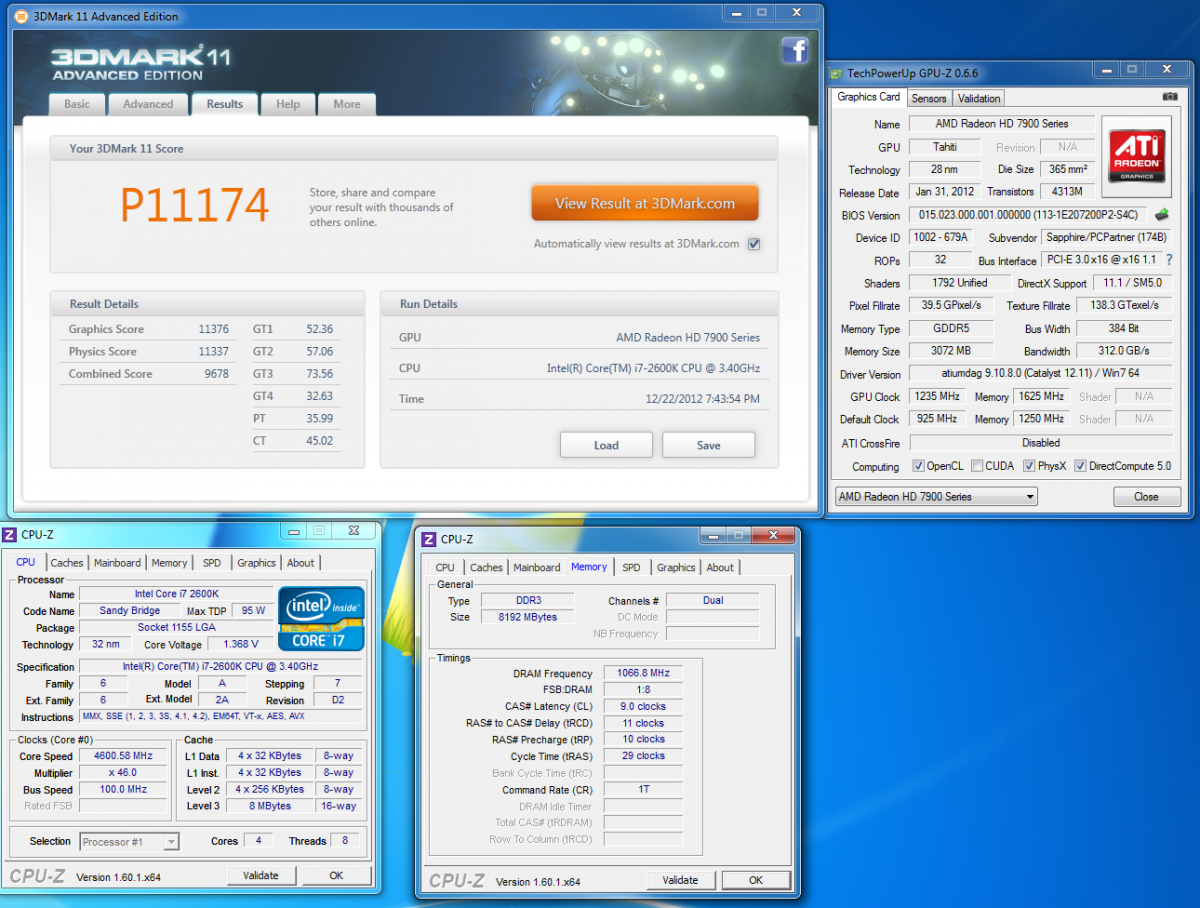Image resolution: width=1200 pixels, height=908 pixels.
Task: Uncheck the OpenCL checkbox
Action: (x=918, y=466)
